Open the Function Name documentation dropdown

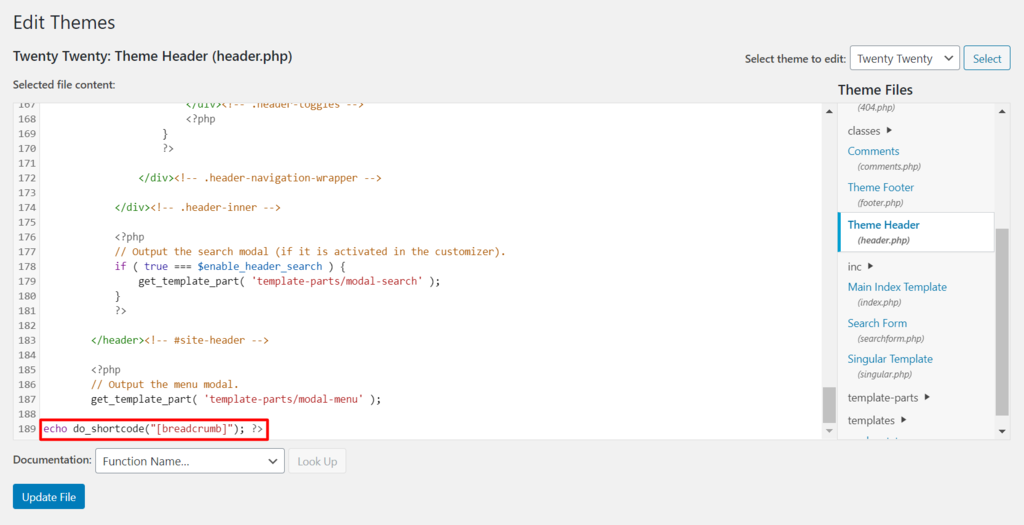190,461
